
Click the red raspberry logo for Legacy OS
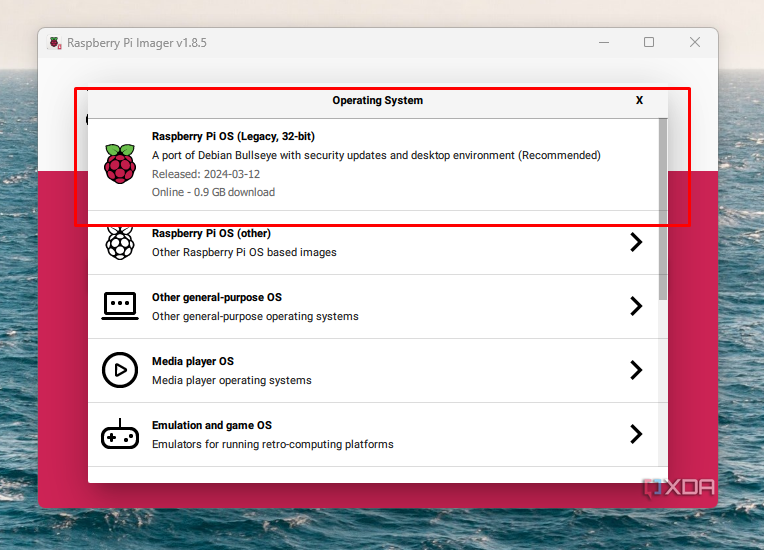point(120,163)
